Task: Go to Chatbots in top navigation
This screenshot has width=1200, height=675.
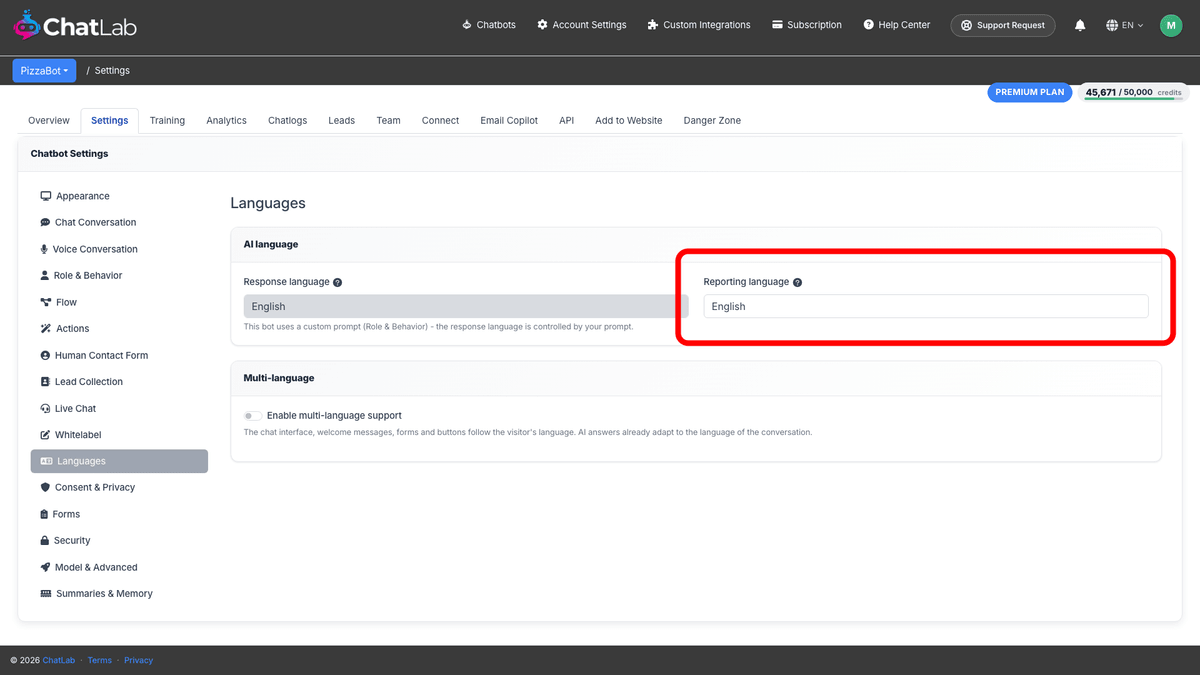Action: (x=489, y=25)
